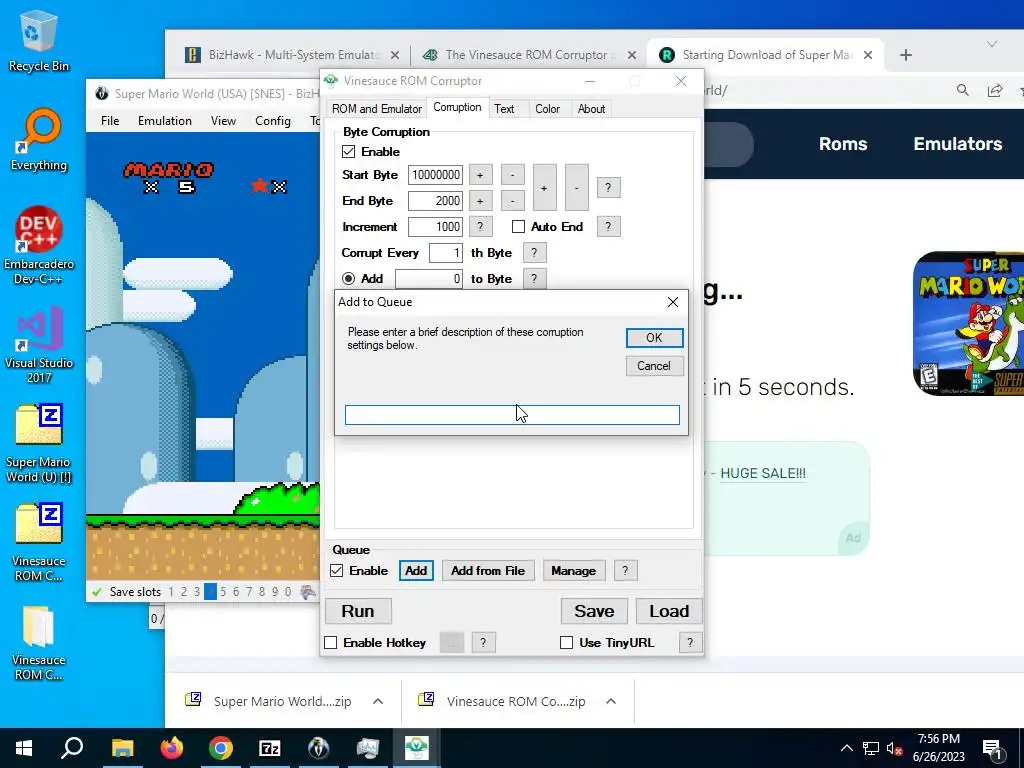Click the Super Mario World box art thumbnail
1024x768 pixels.
pos(968,323)
